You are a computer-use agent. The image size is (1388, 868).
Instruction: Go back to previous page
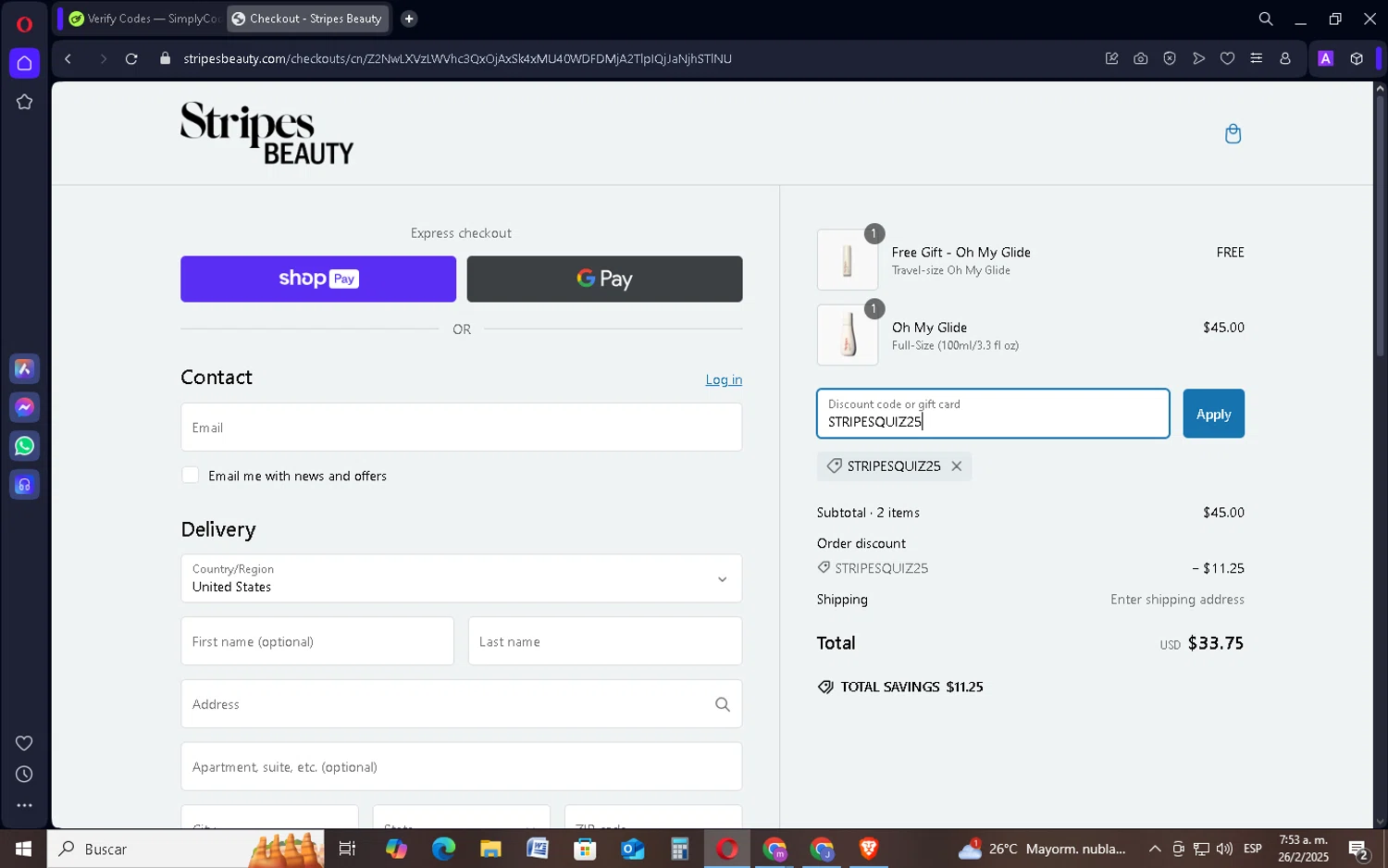click(68, 59)
